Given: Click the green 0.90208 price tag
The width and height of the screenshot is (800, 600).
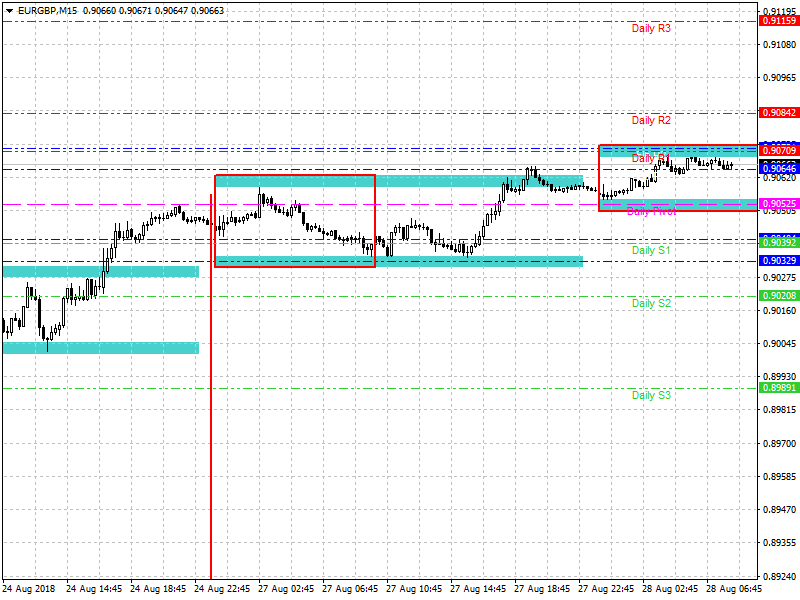Looking at the screenshot, I should click(778, 296).
